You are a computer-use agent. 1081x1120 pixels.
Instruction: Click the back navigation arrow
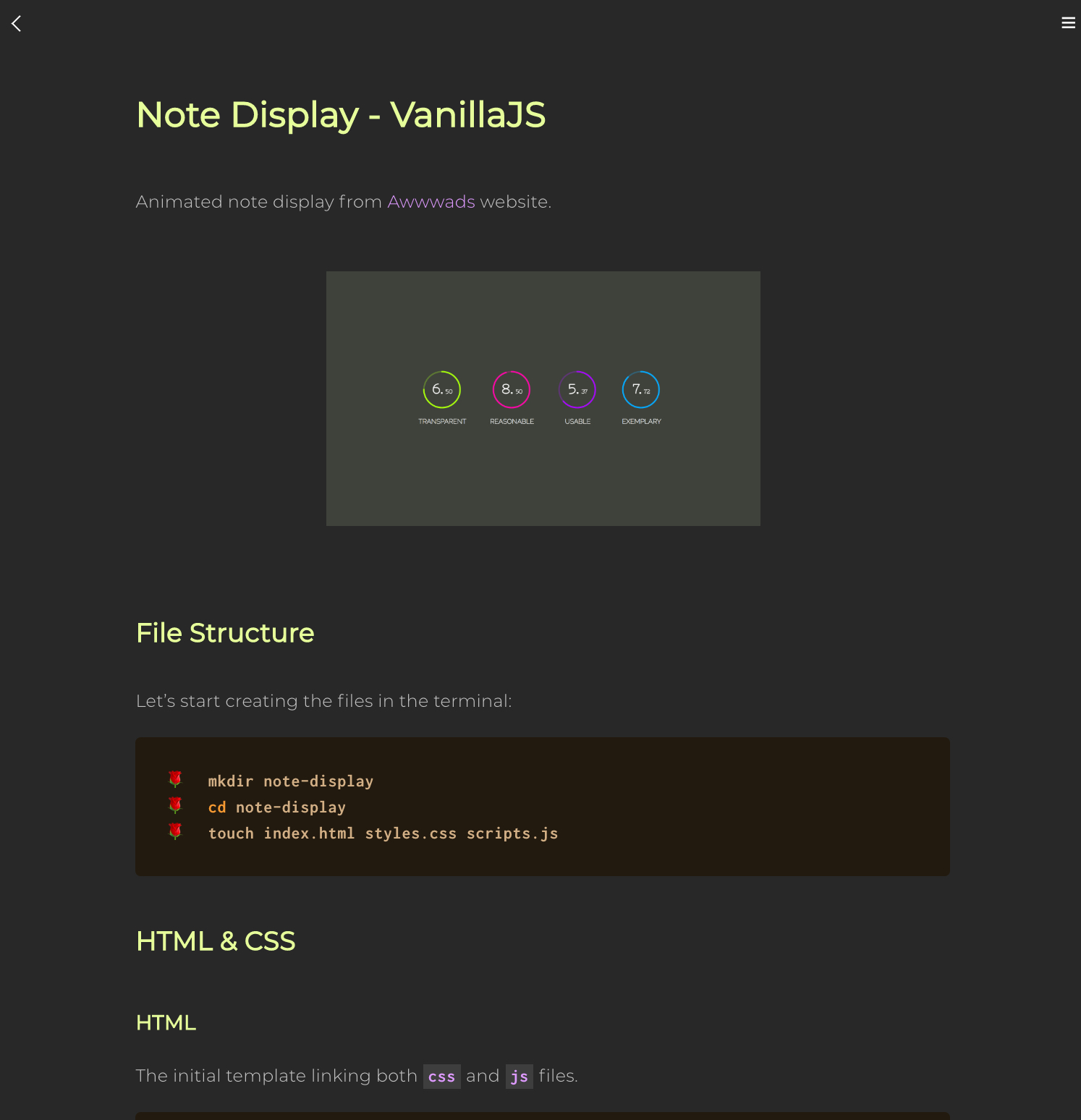16,23
